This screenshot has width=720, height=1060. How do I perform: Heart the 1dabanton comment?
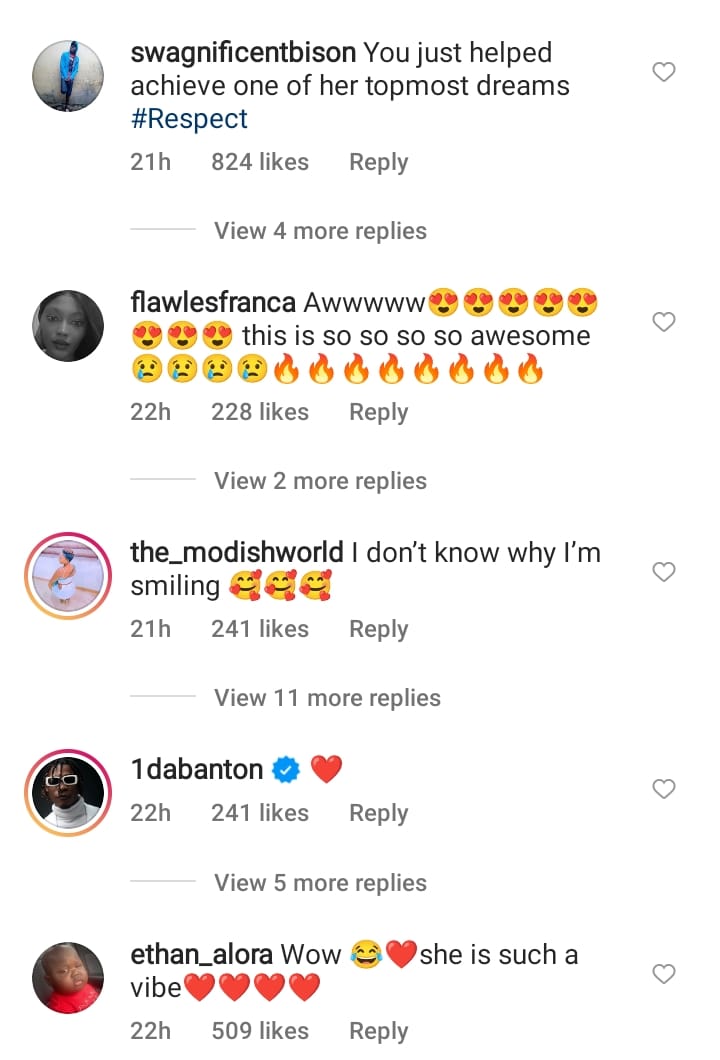664,789
